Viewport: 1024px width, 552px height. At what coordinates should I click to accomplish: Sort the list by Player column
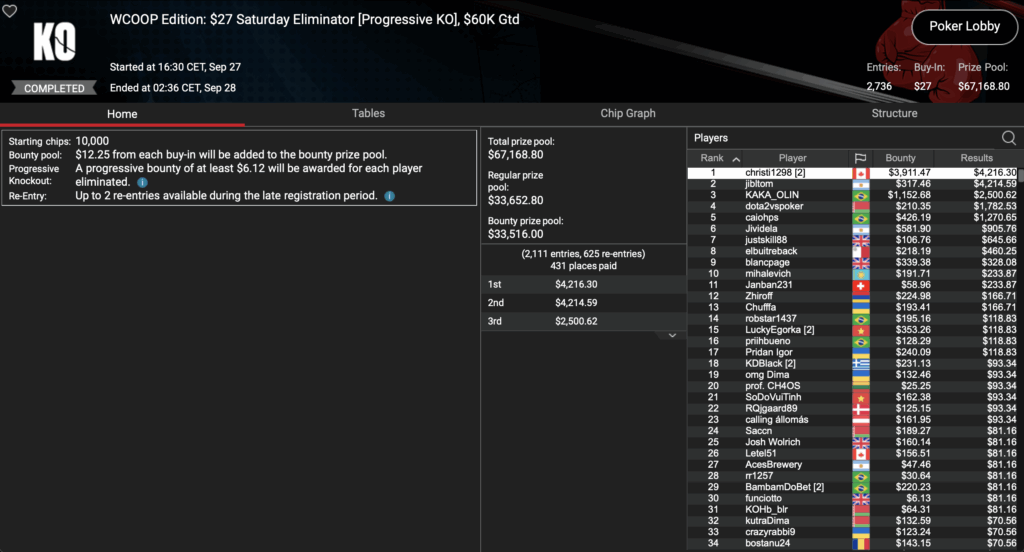[792, 158]
